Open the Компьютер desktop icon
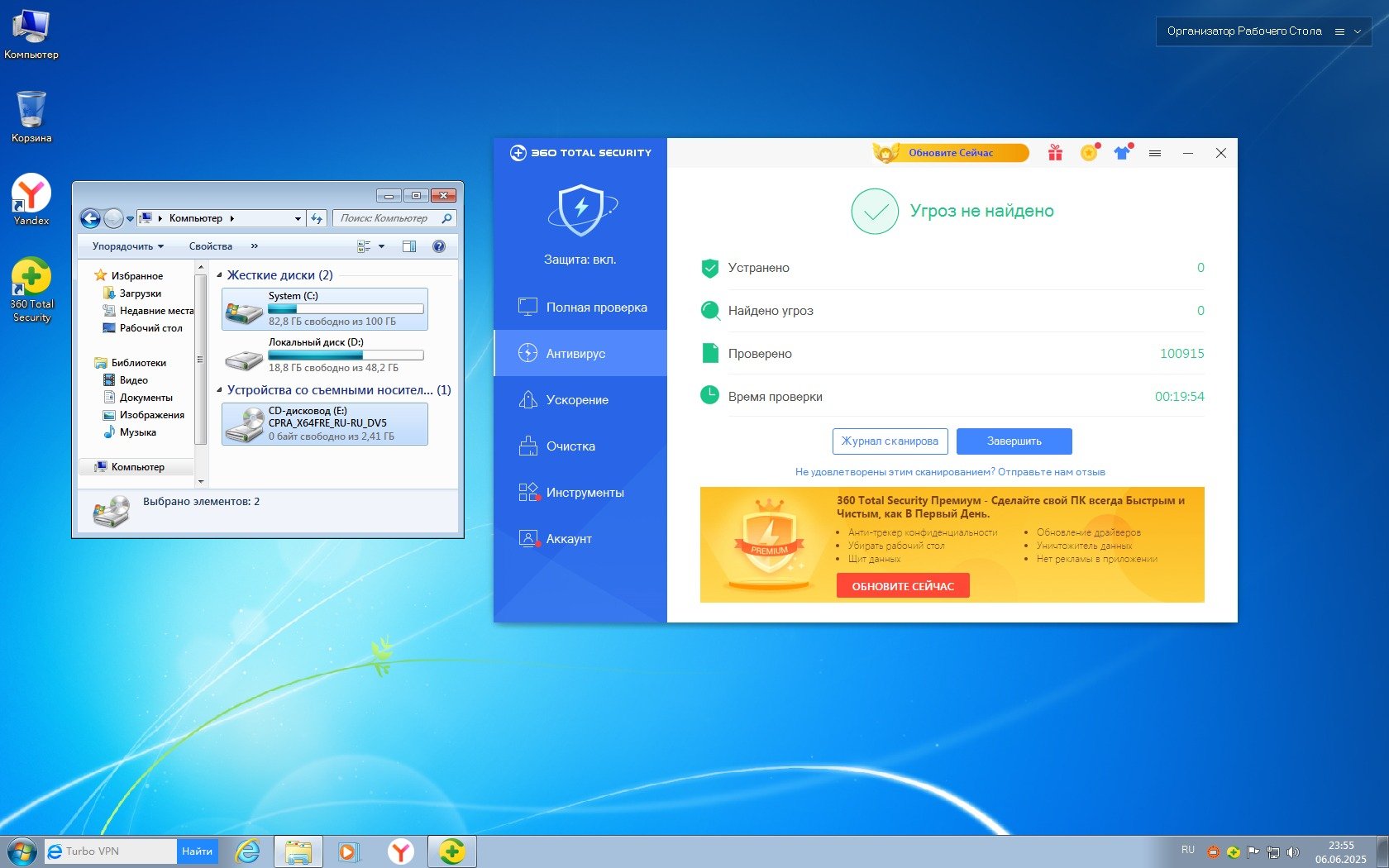Image resolution: width=1389 pixels, height=868 pixels. click(31, 35)
